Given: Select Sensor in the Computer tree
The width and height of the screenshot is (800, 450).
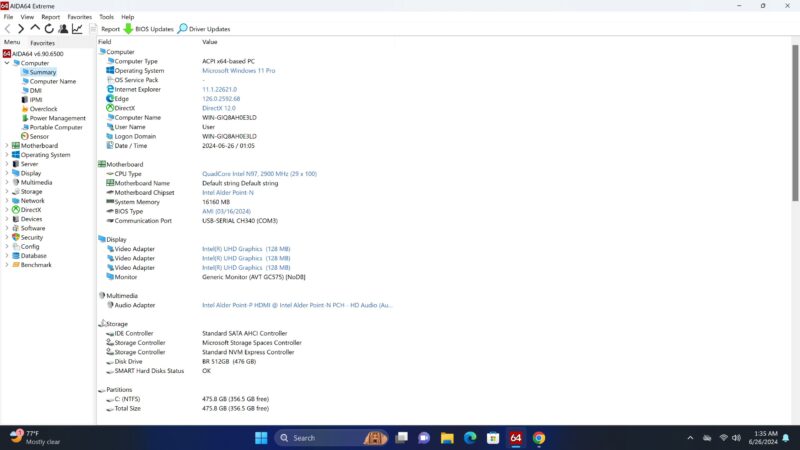Looking at the screenshot, I should 39,136.
